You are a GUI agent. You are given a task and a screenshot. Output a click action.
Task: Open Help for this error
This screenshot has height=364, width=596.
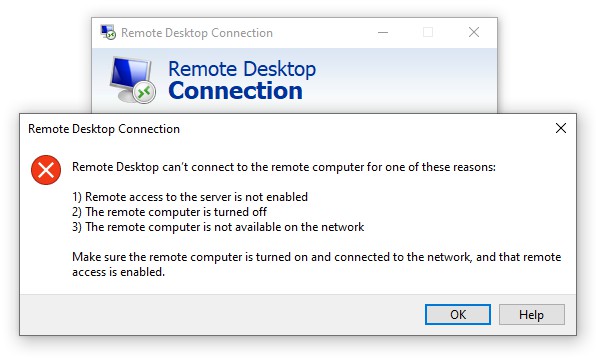click(x=531, y=315)
